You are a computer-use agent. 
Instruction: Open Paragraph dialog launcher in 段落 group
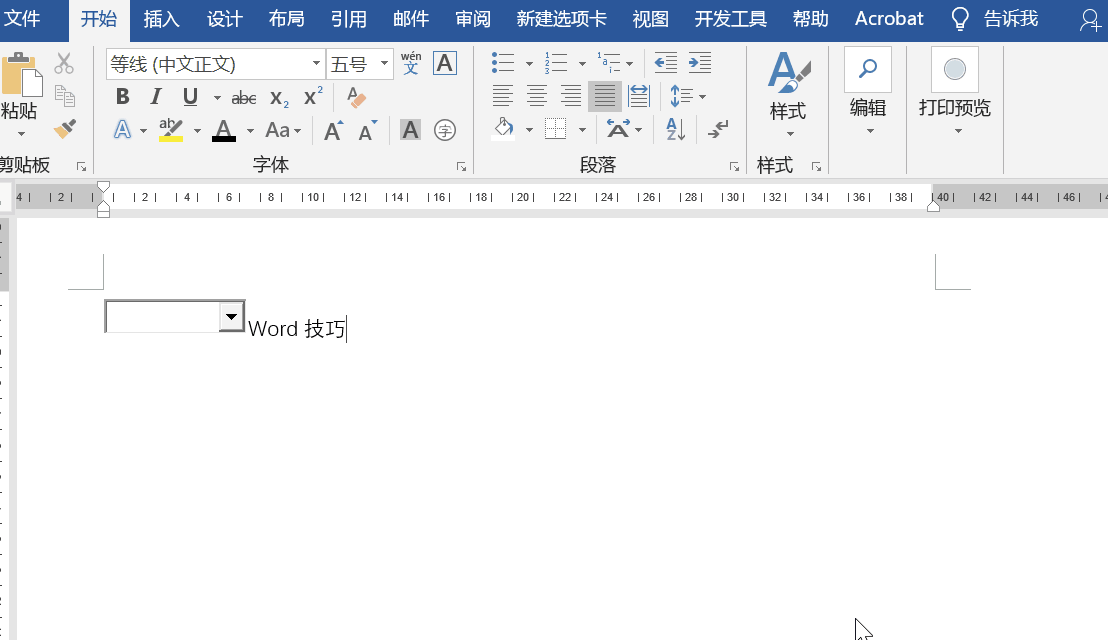734,167
